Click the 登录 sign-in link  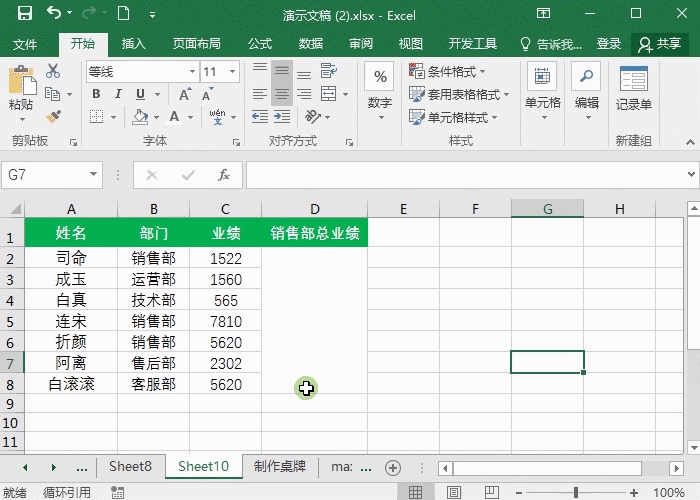pyautogui.click(x=609, y=44)
